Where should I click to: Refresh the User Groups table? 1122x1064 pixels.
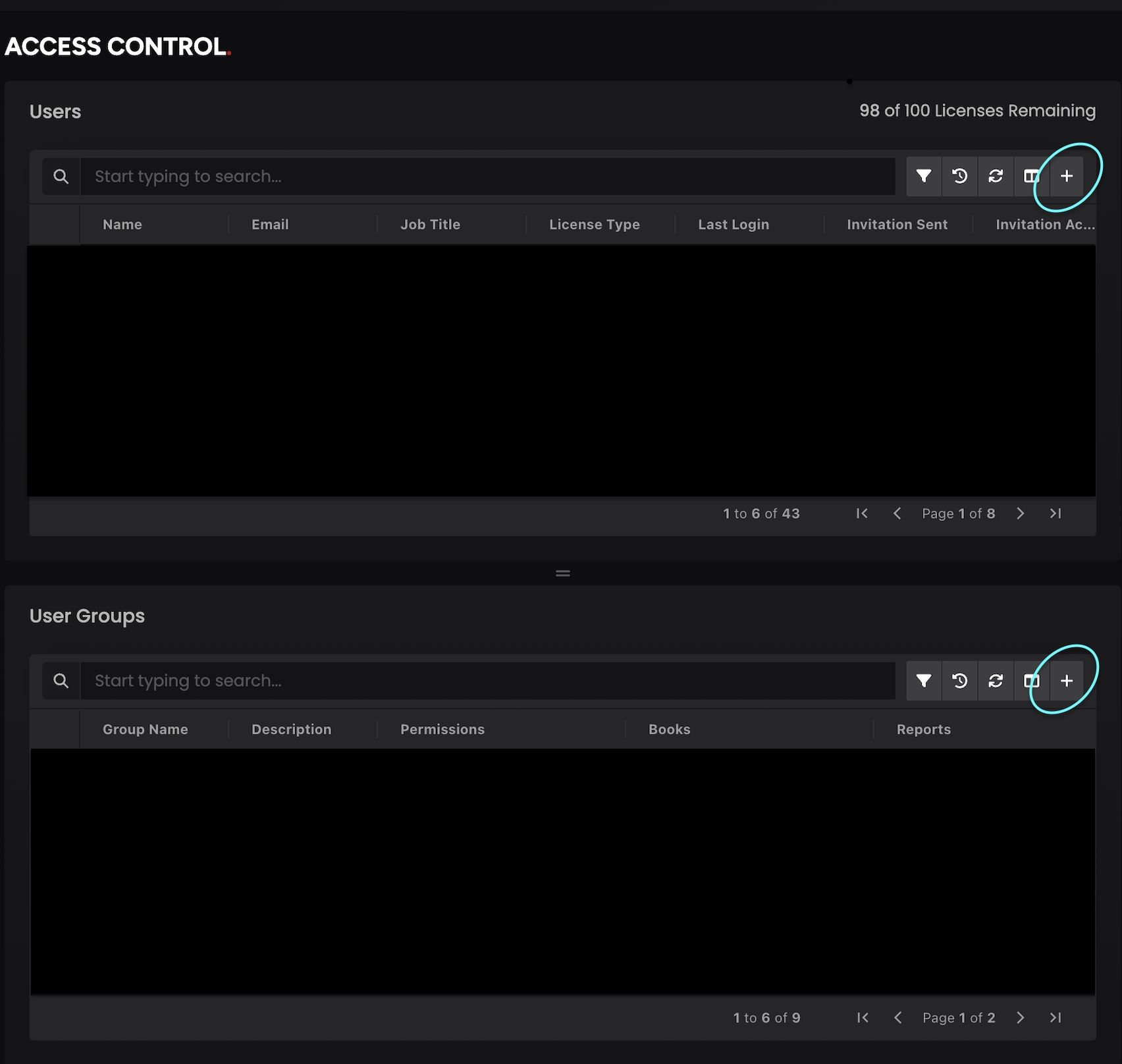[x=996, y=680]
